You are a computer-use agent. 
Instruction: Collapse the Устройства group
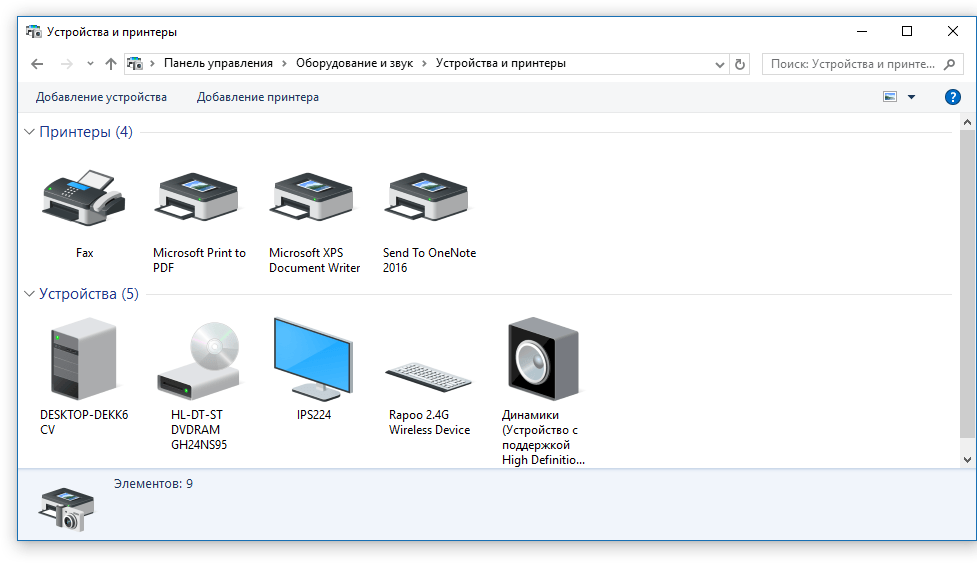[x=29, y=294]
